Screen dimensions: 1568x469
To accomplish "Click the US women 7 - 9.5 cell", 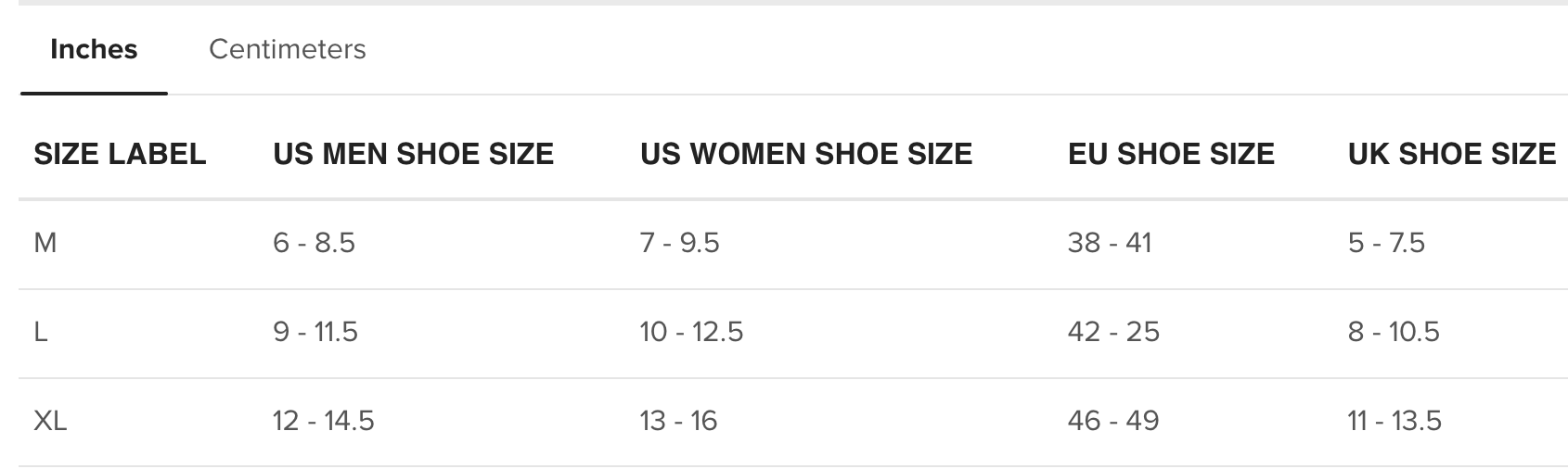I will click(x=679, y=243).
